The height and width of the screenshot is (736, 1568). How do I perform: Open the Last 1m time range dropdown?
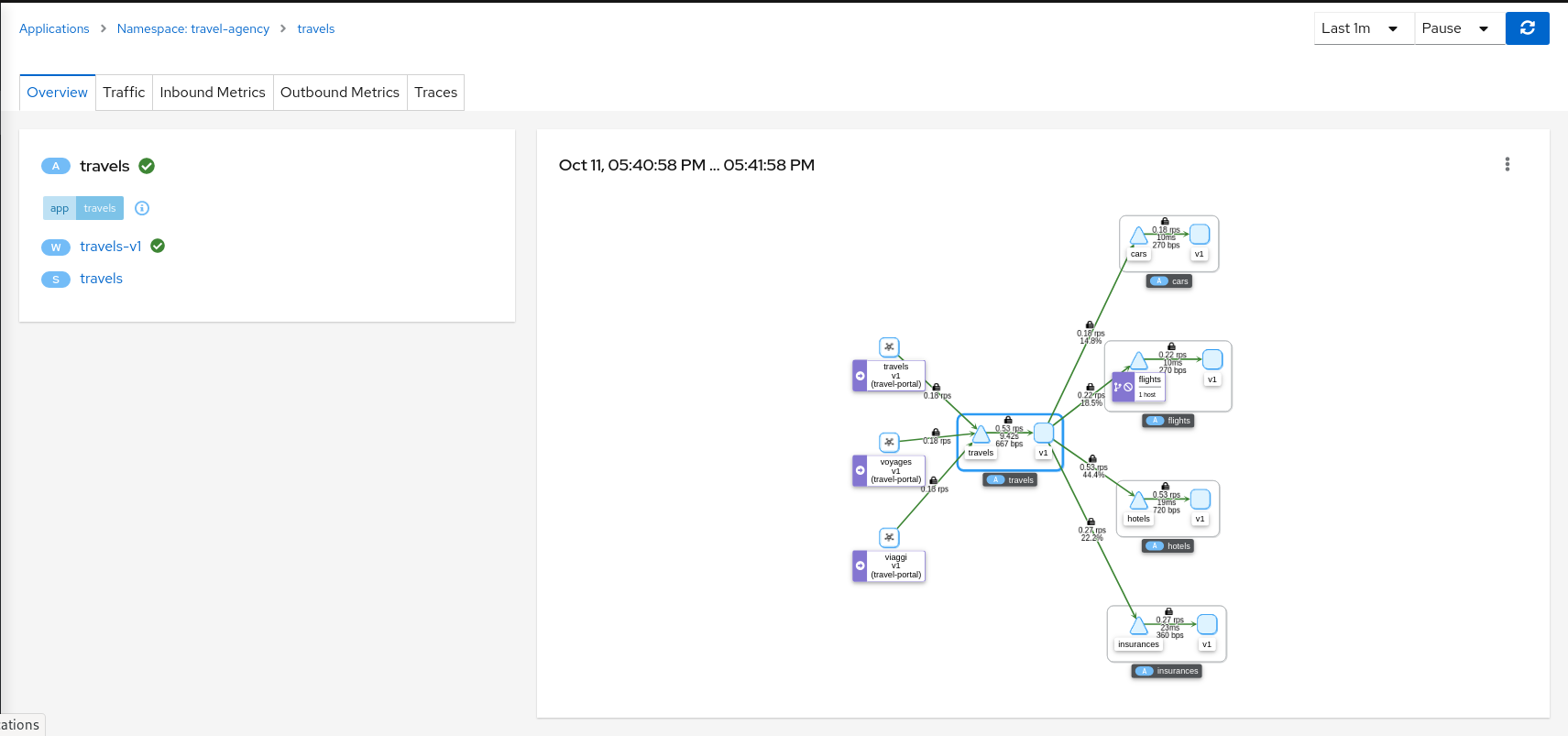click(1364, 28)
